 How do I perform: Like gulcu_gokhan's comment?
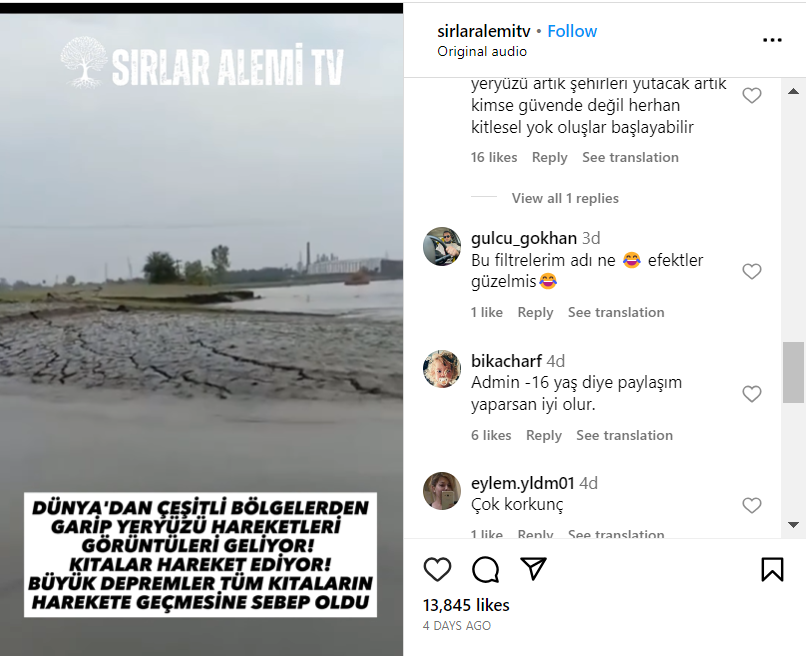tap(752, 271)
